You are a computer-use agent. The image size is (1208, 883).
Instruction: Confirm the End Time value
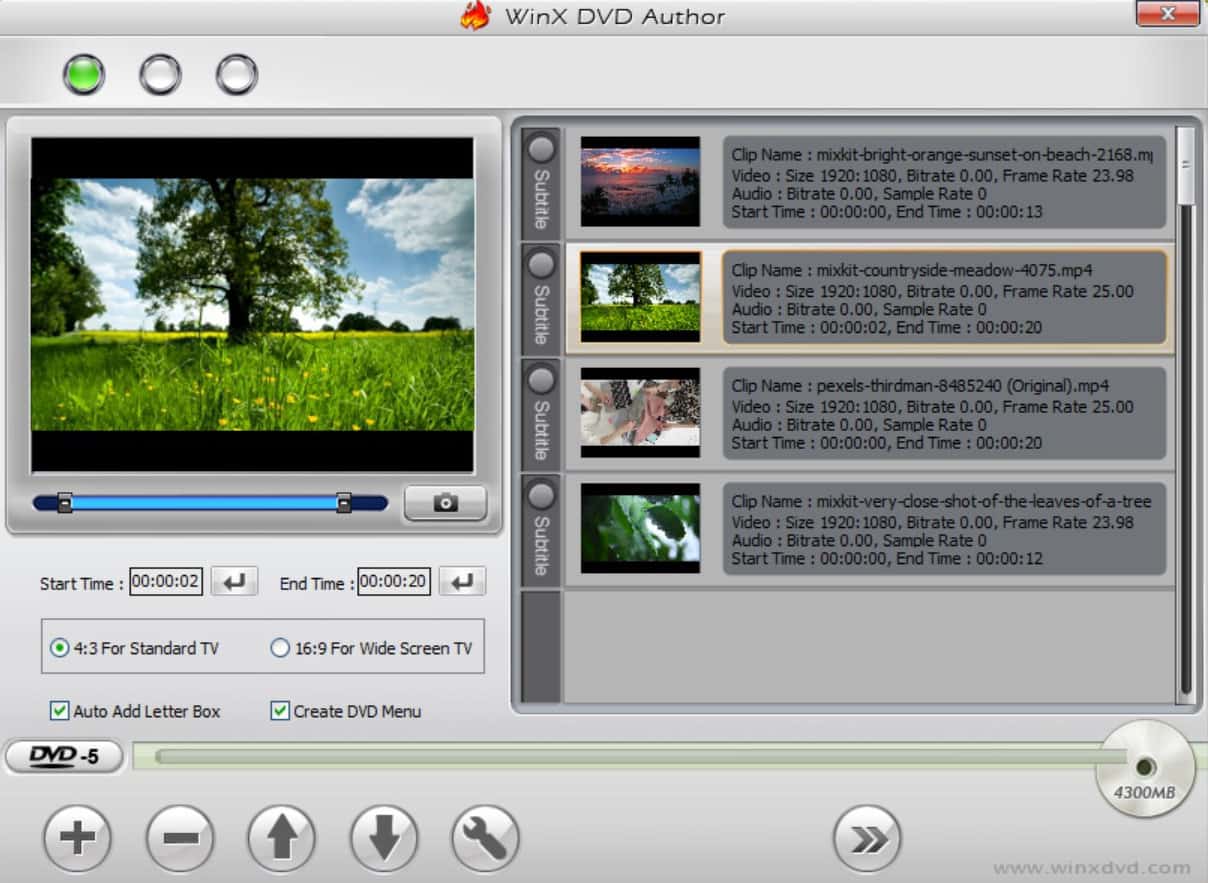tap(462, 581)
